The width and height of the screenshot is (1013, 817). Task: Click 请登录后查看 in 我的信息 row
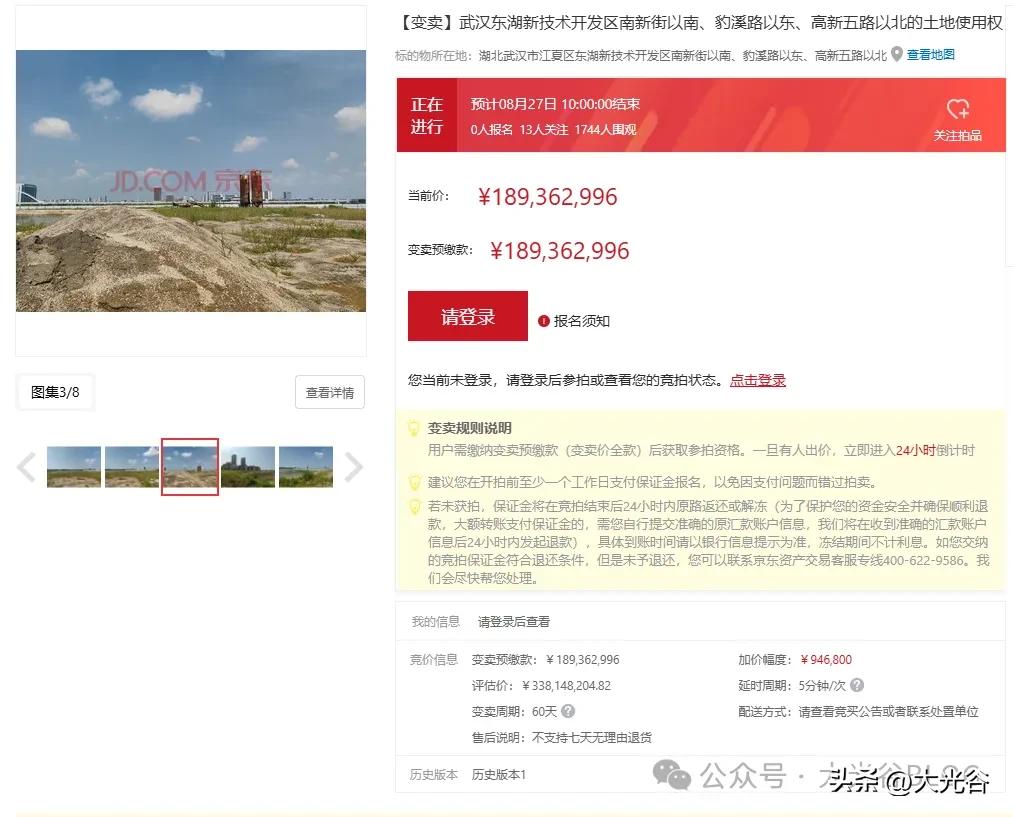(514, 622)
